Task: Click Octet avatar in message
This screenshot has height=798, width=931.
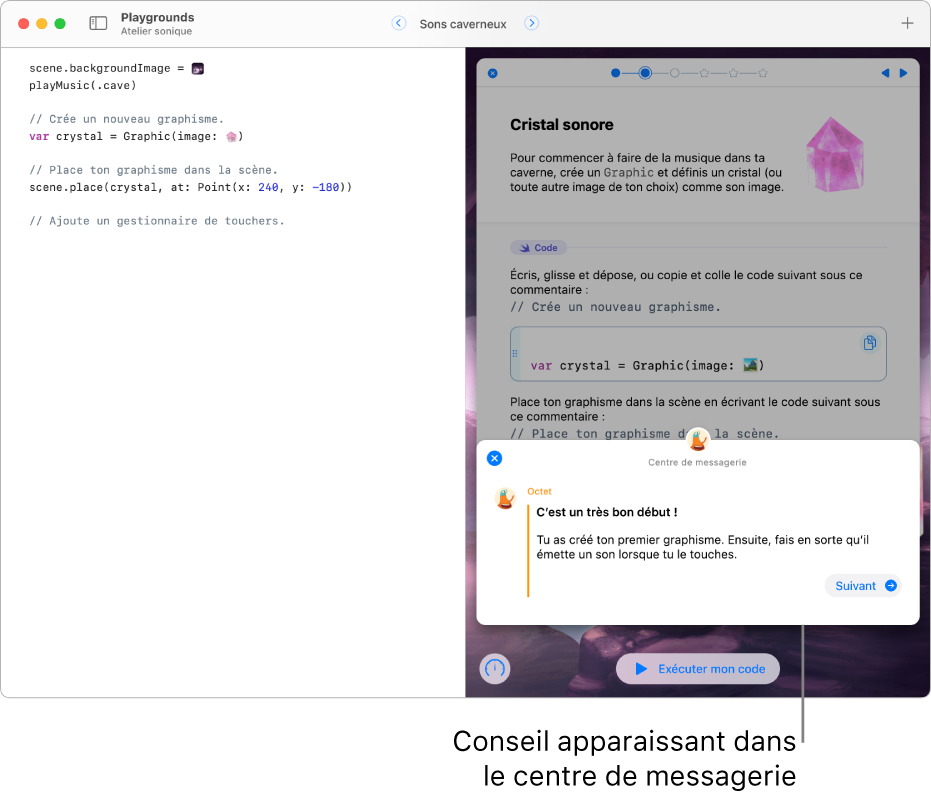Action: click(x=505, y=498)
